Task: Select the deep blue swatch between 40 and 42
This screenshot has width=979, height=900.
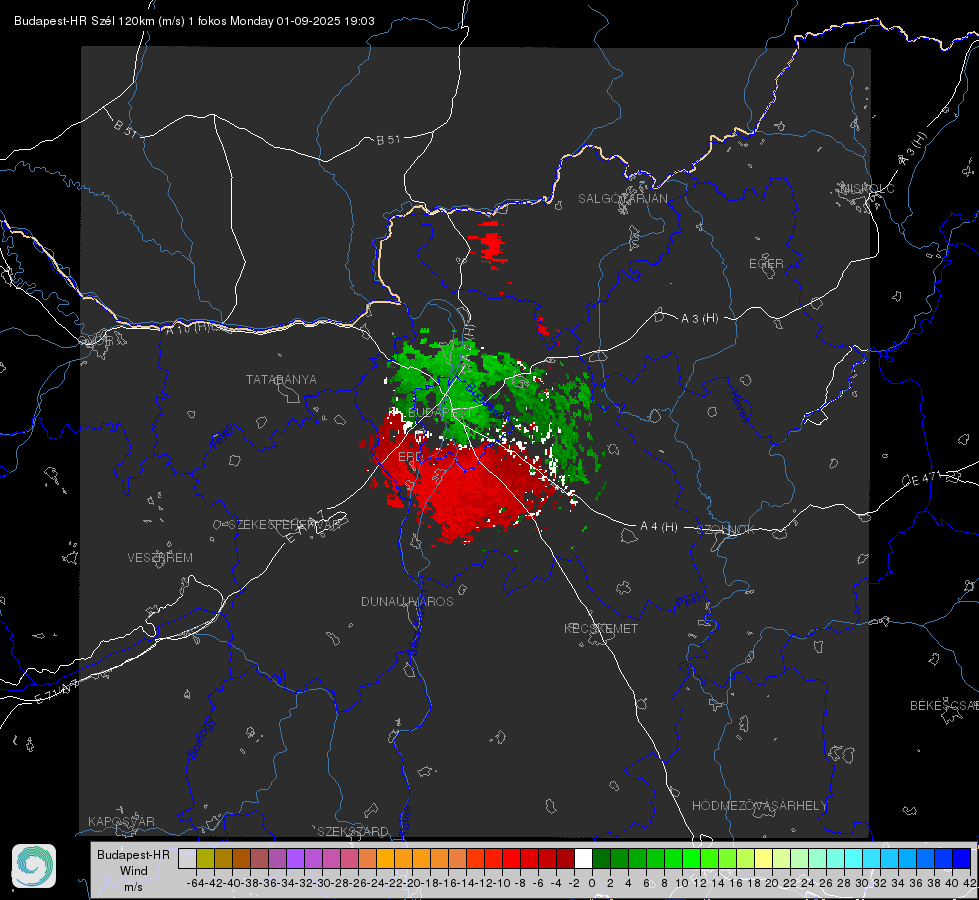Action: 961,859
